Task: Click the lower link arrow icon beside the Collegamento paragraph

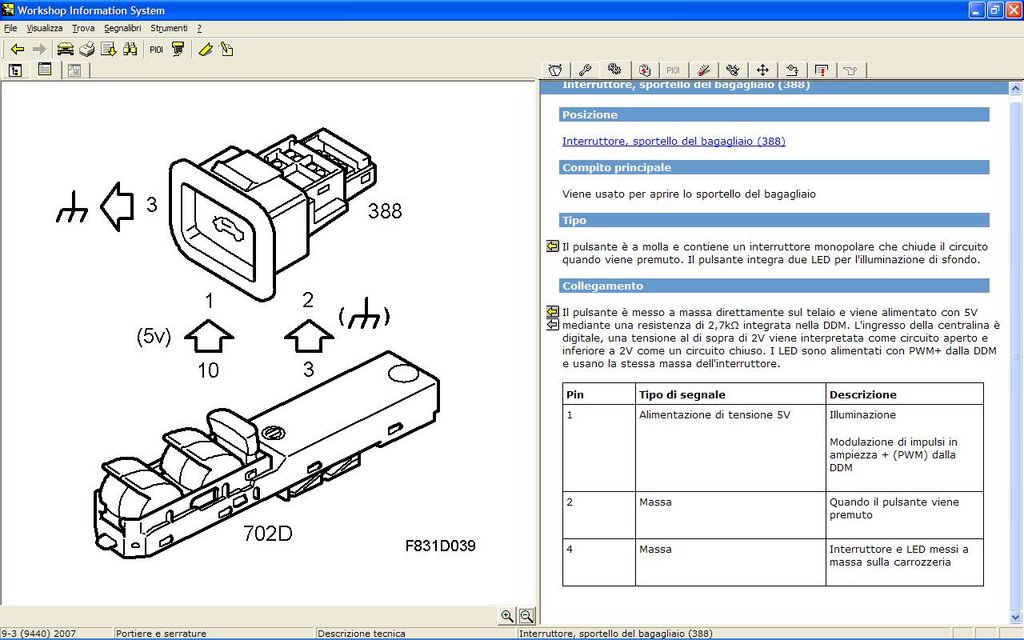Action: (552, 324)
